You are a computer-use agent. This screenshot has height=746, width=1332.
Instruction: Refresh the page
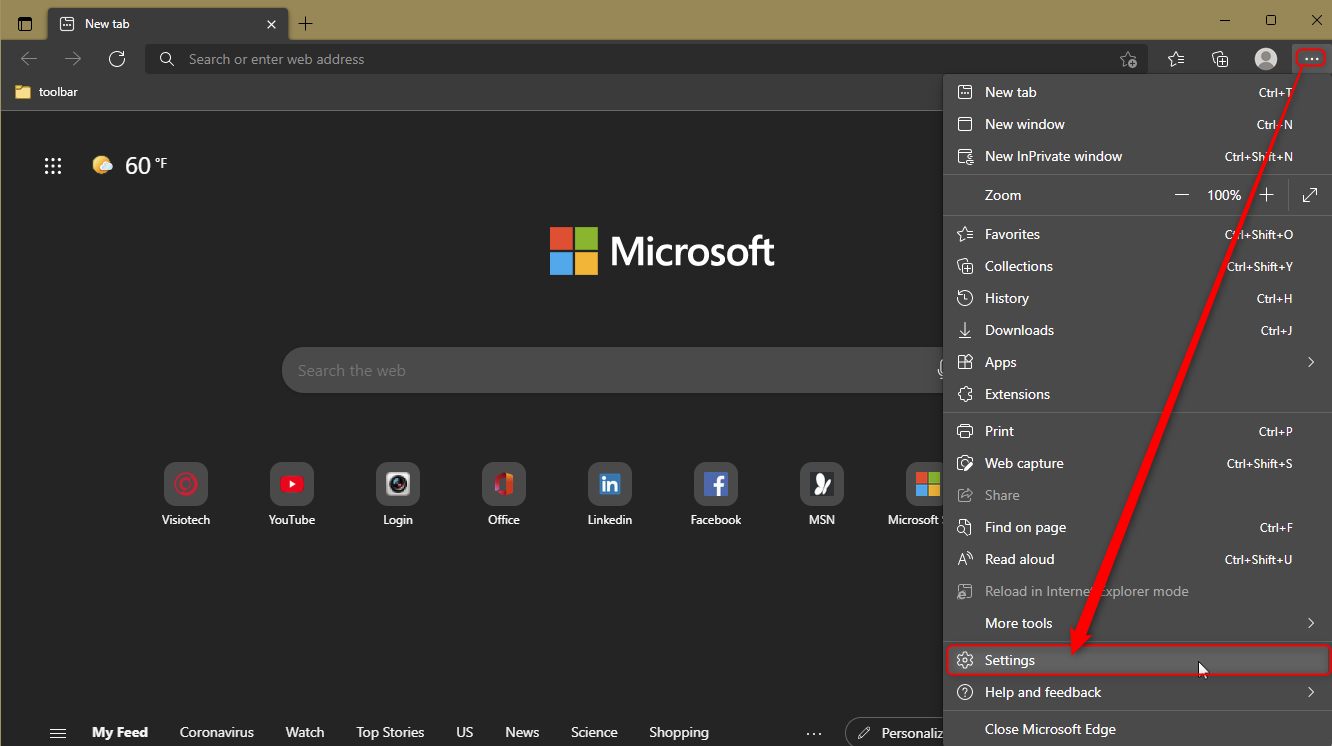(x=117, y=59)
